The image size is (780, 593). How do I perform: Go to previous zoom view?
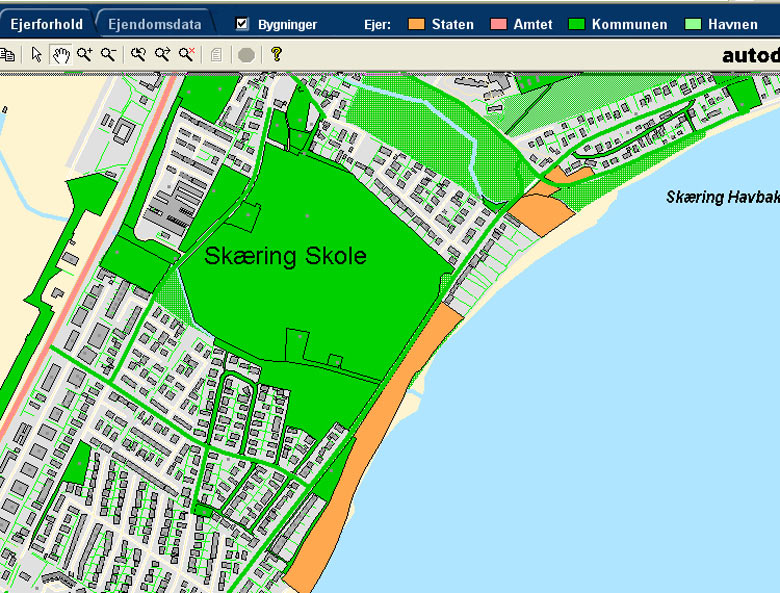click(138, 54)
